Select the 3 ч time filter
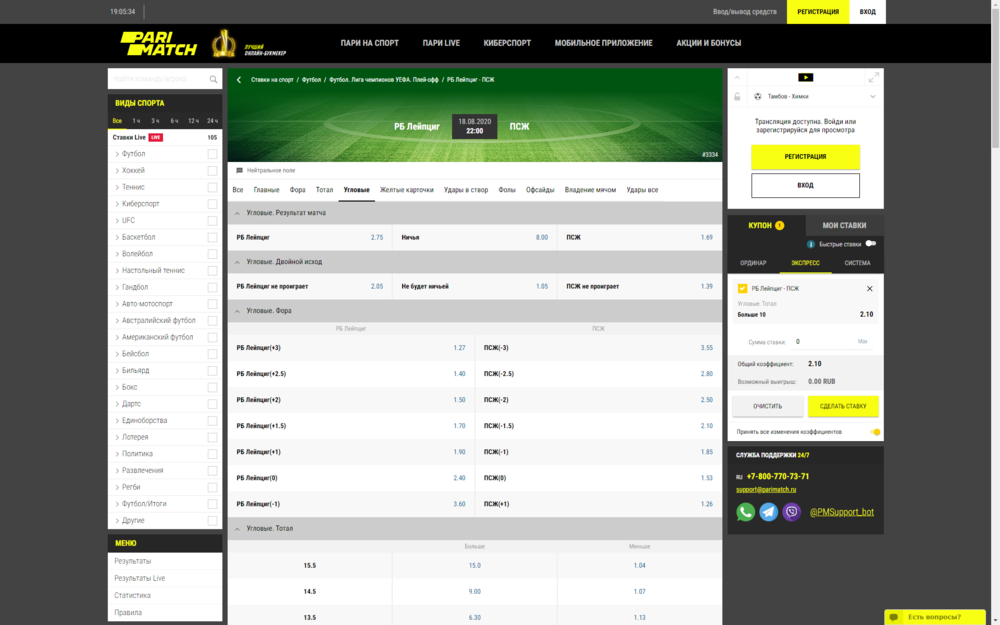 pos(155,121)
